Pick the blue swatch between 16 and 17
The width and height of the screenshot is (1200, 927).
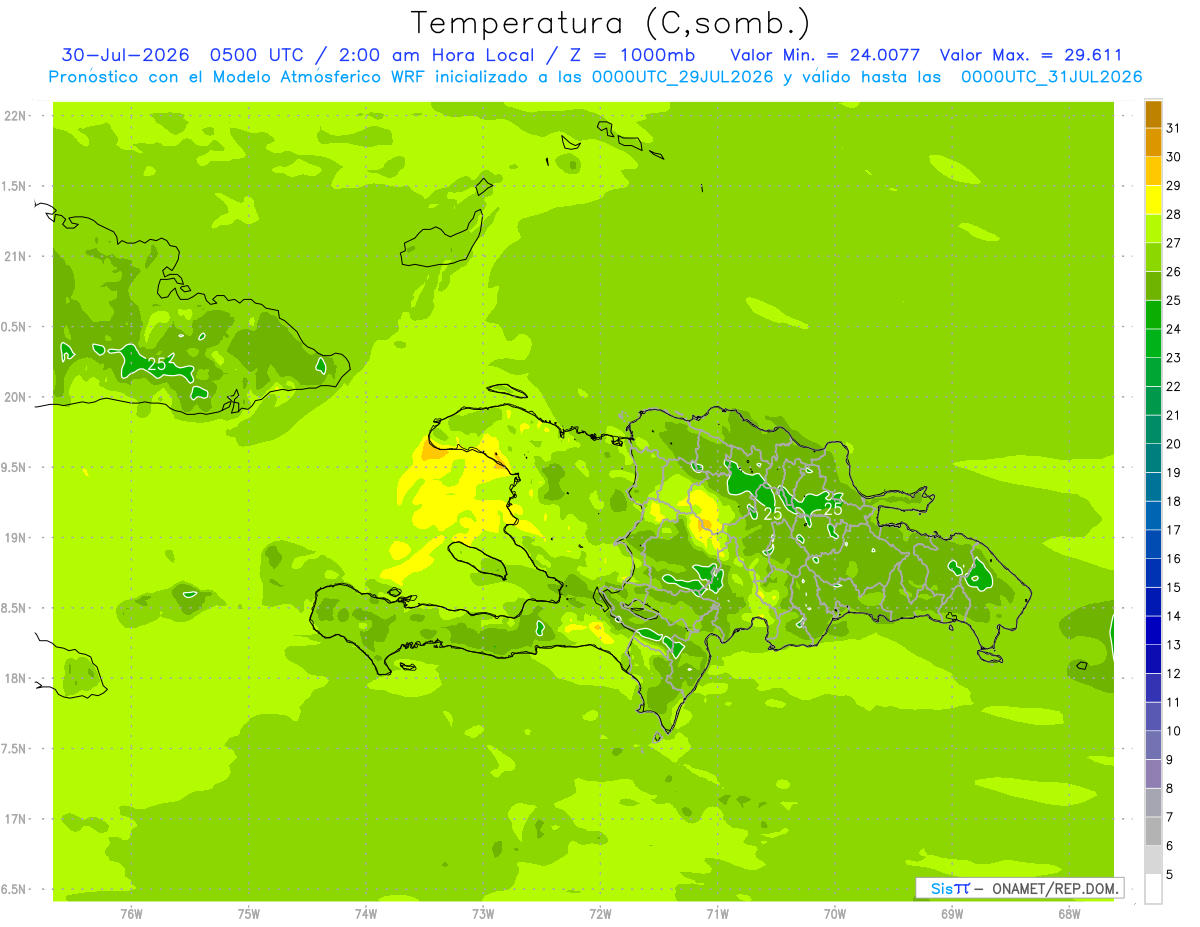point(1154,544)
